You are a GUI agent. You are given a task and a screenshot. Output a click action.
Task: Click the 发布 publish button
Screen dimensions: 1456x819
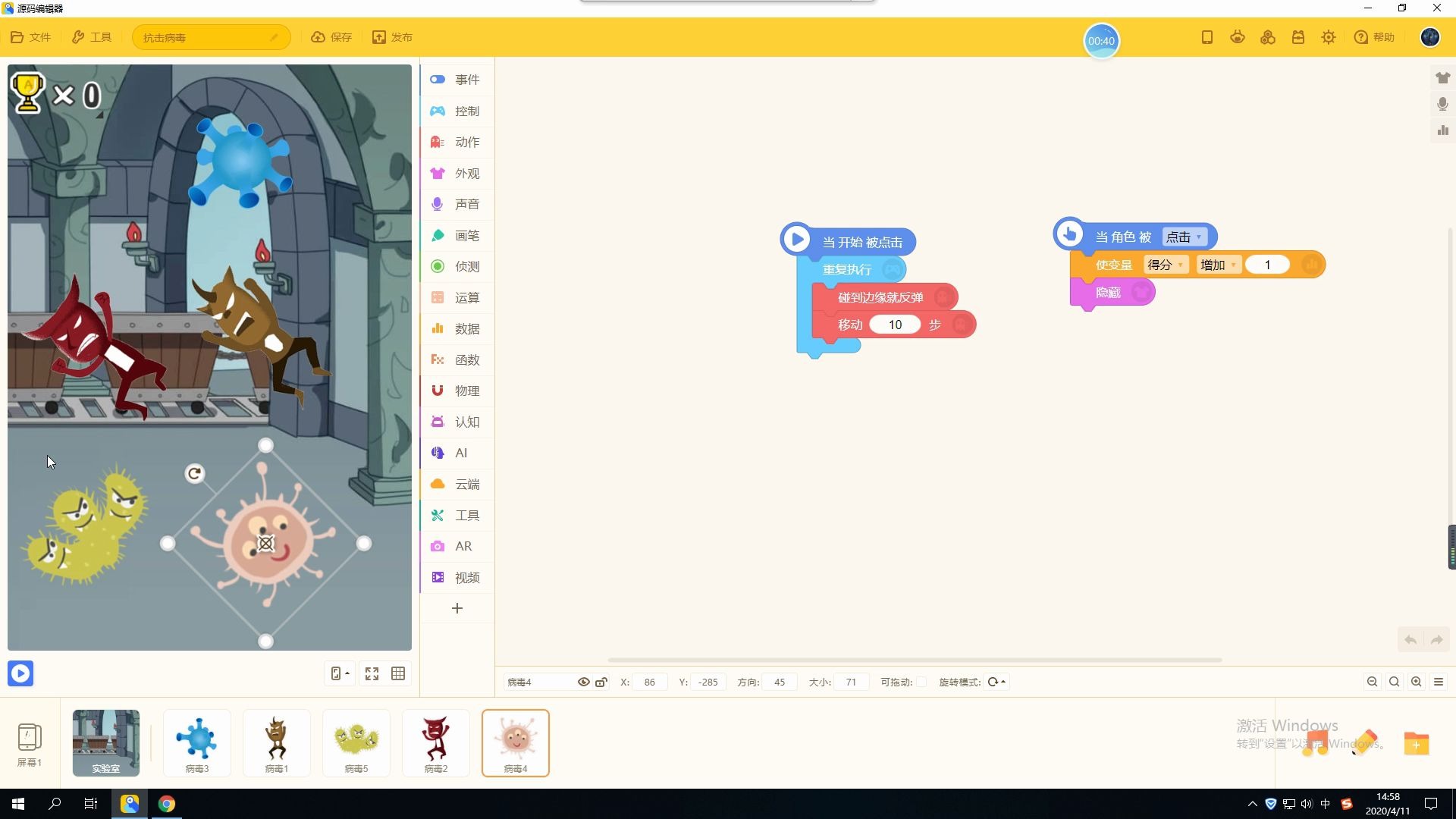392,37
